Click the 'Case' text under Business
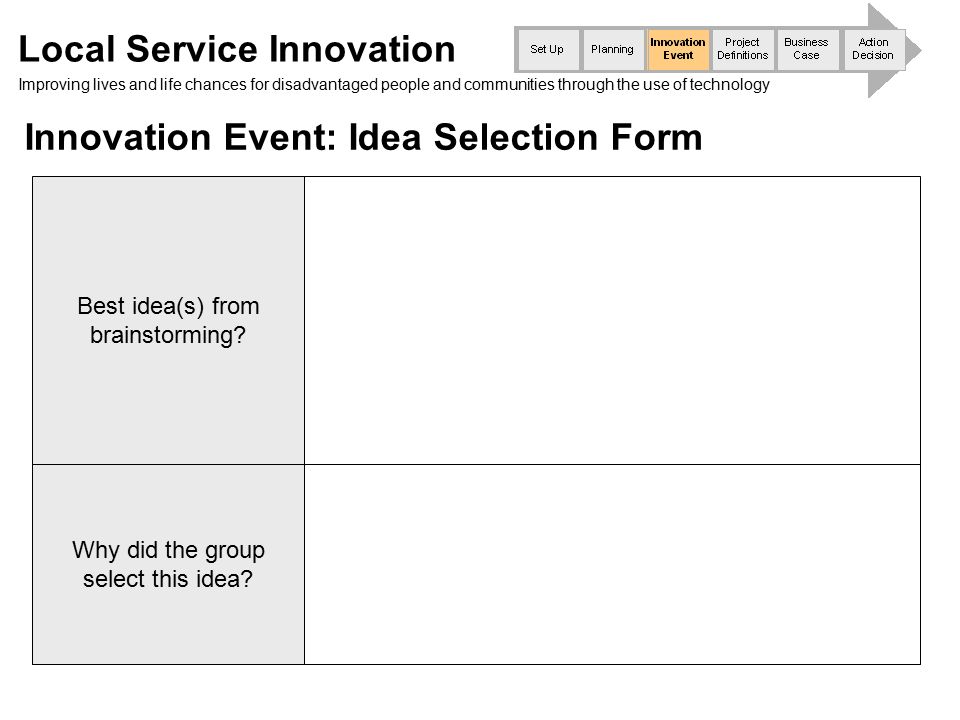Viewport: 960px width, 720px height. pyautogui.click(x=806, y=56)
